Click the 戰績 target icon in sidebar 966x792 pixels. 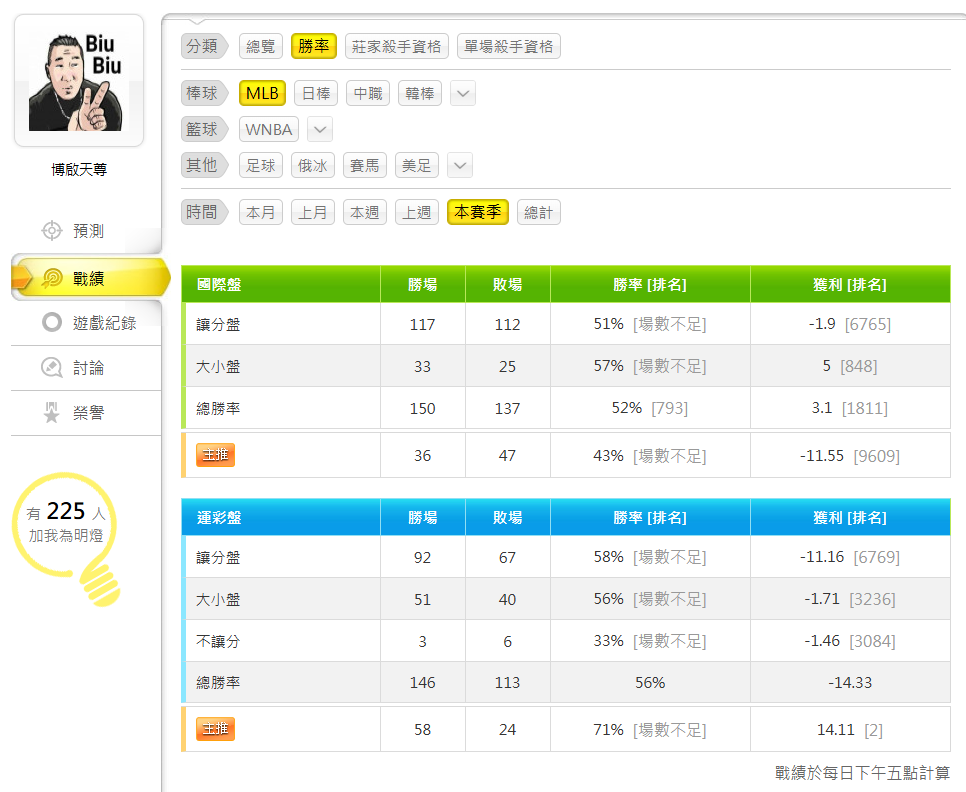(x=52, y=279)
